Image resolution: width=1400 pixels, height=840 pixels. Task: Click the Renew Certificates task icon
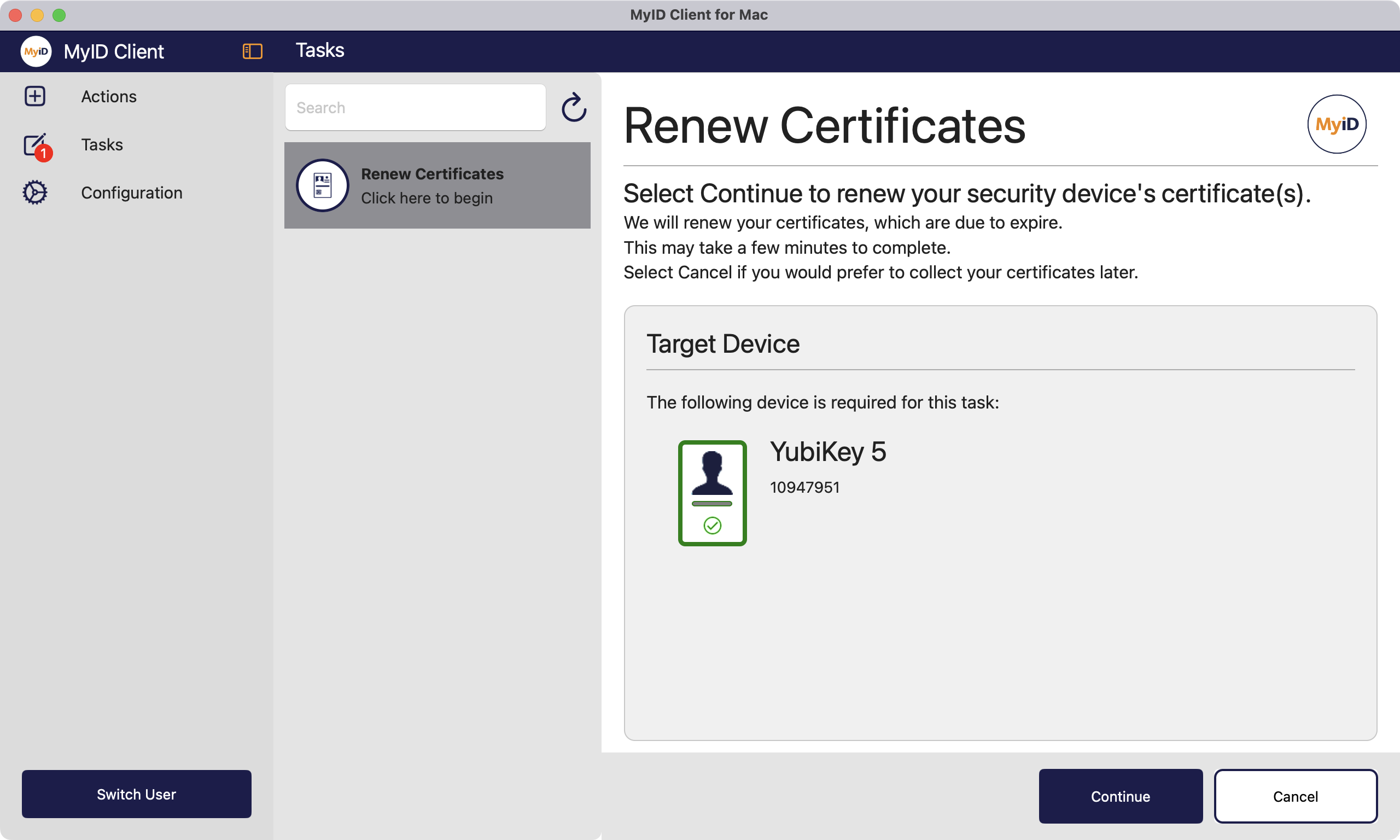(x=323, y=185)
